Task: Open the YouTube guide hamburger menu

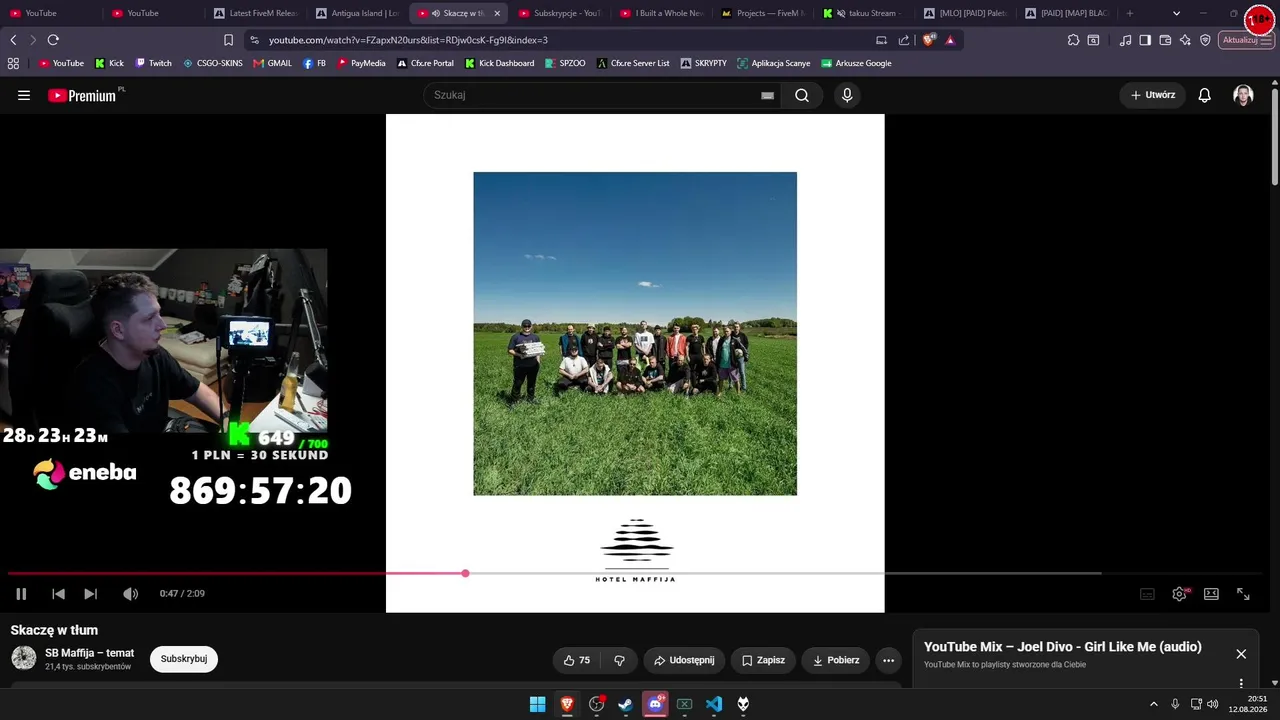Action: pos(24,96)
